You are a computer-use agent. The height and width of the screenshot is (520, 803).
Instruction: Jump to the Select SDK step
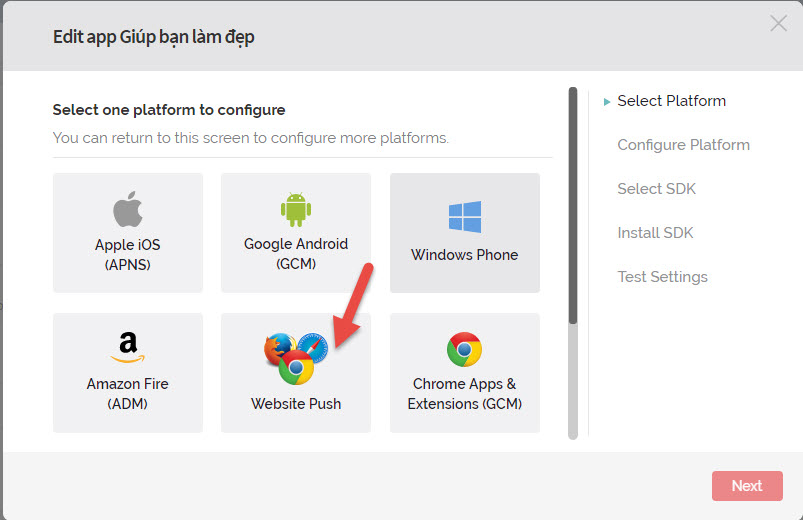[x=656, y=189]
